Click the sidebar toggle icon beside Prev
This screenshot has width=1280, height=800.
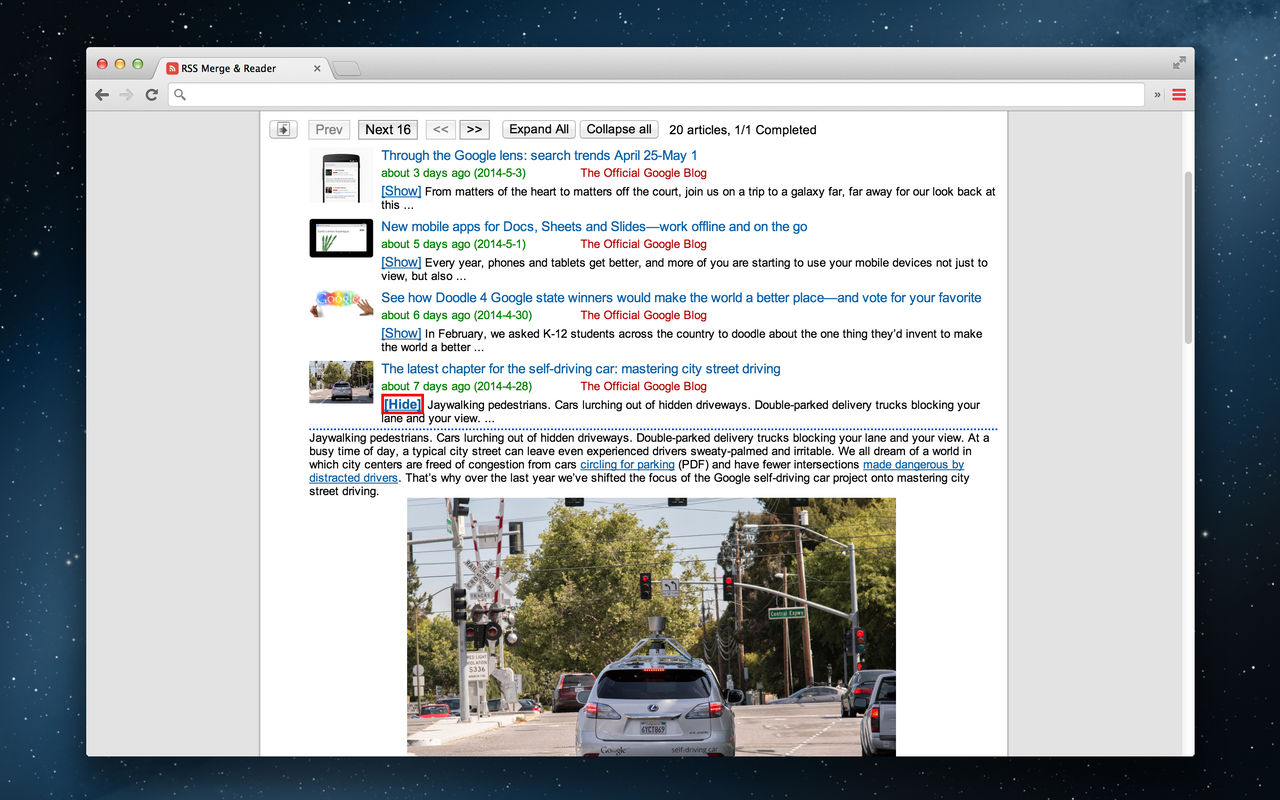(x=283, y=129)
